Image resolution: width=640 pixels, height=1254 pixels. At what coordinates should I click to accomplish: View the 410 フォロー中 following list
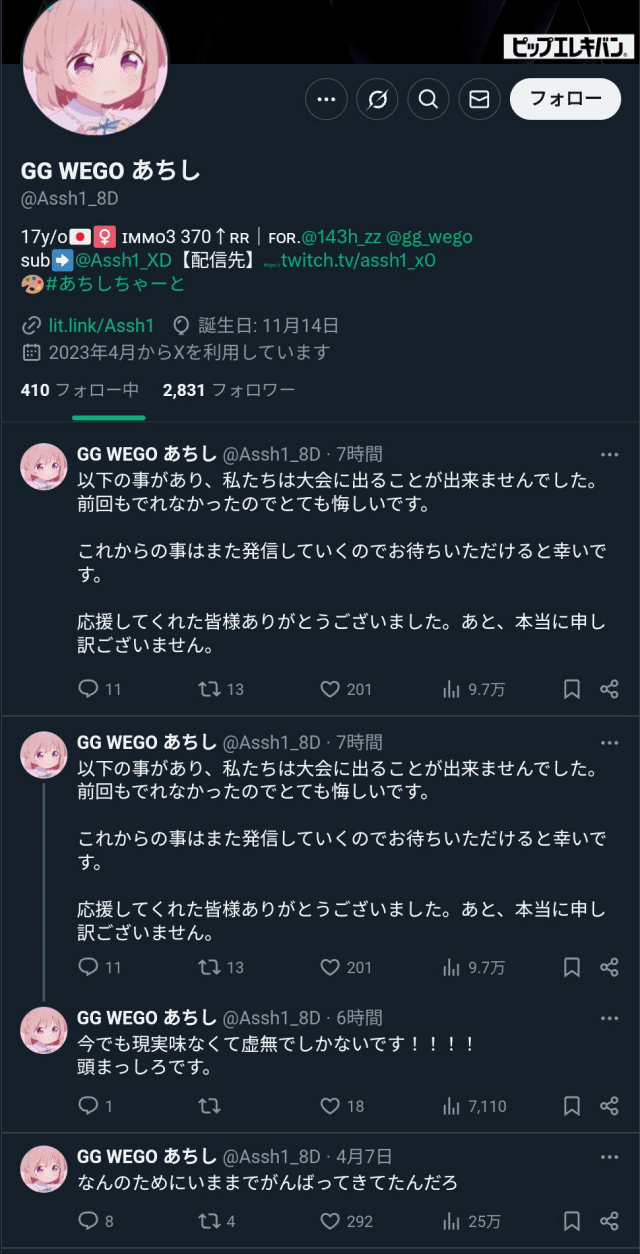click(80, 390)
